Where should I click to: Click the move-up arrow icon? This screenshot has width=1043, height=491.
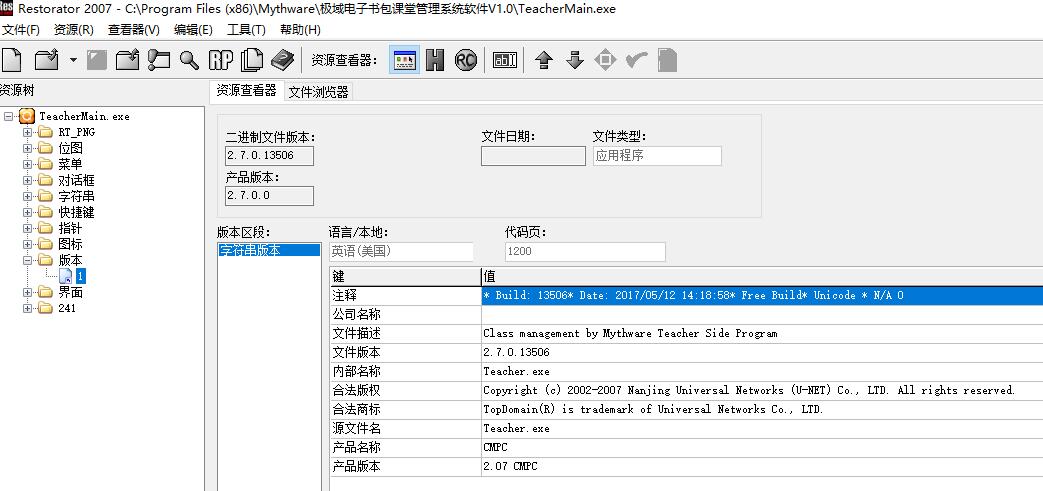(x=544, y=60)
